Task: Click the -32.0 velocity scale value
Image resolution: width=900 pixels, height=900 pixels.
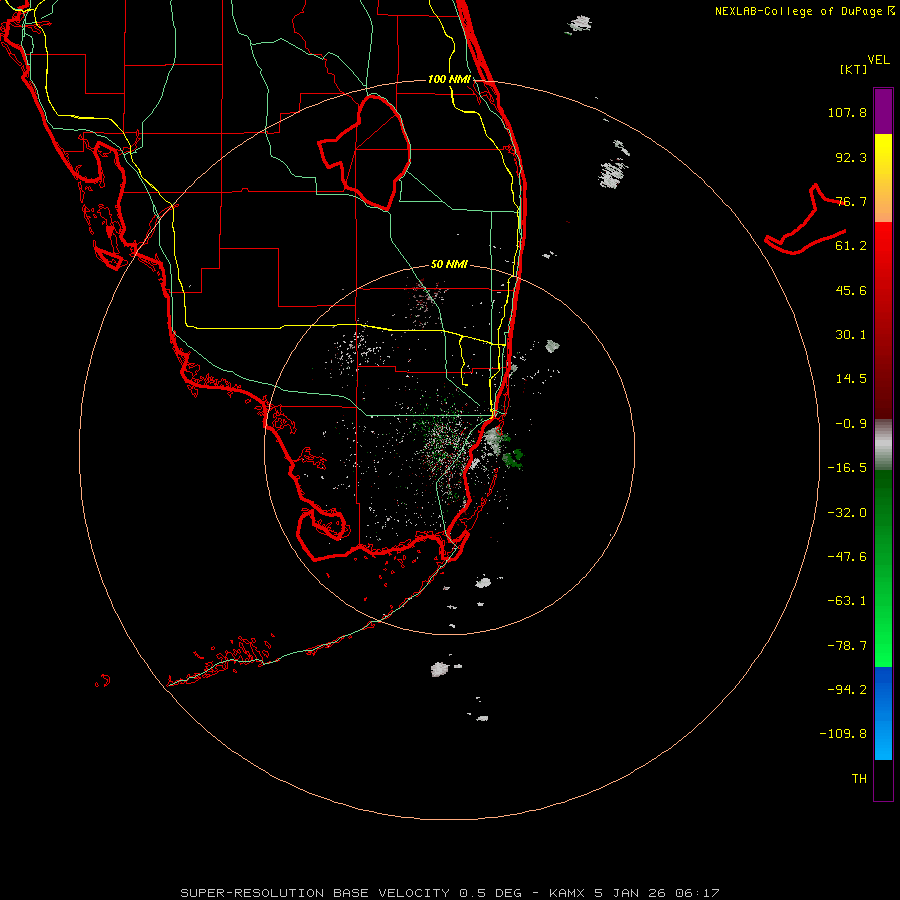Action: click(x=847, y=513)
